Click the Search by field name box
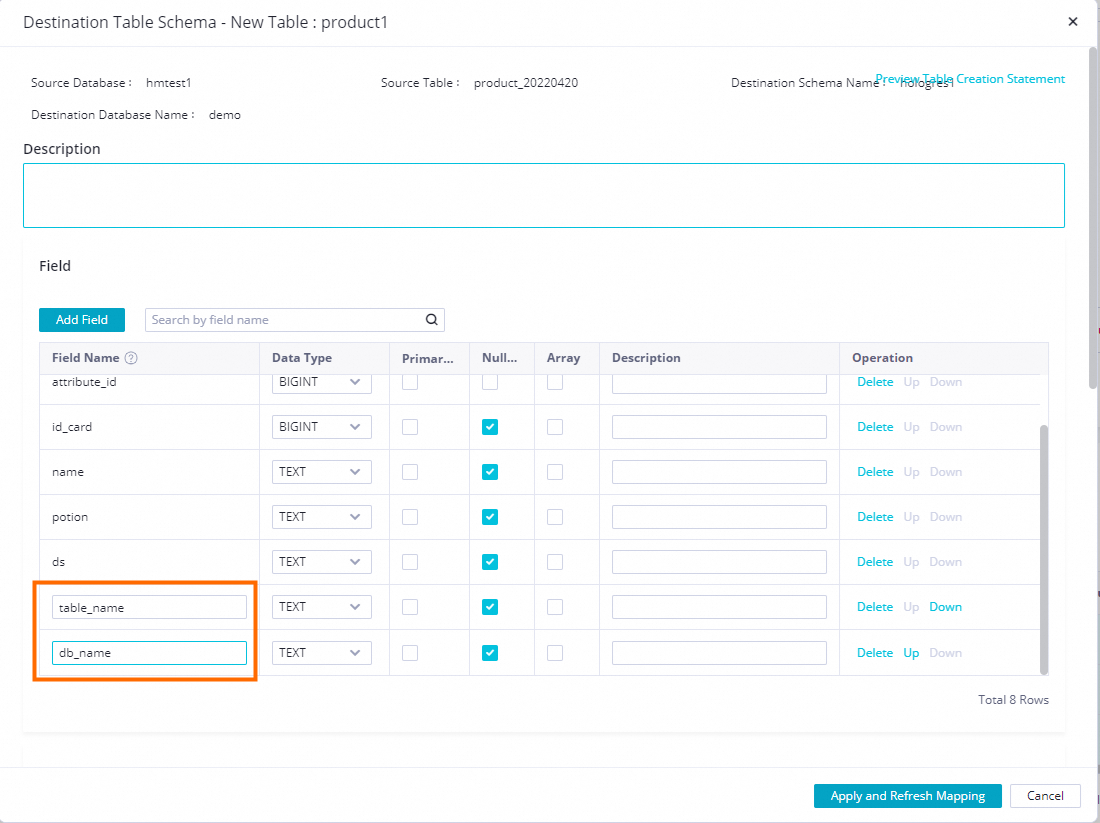Viewport: 1100px width, 823px height. (285, 320)
